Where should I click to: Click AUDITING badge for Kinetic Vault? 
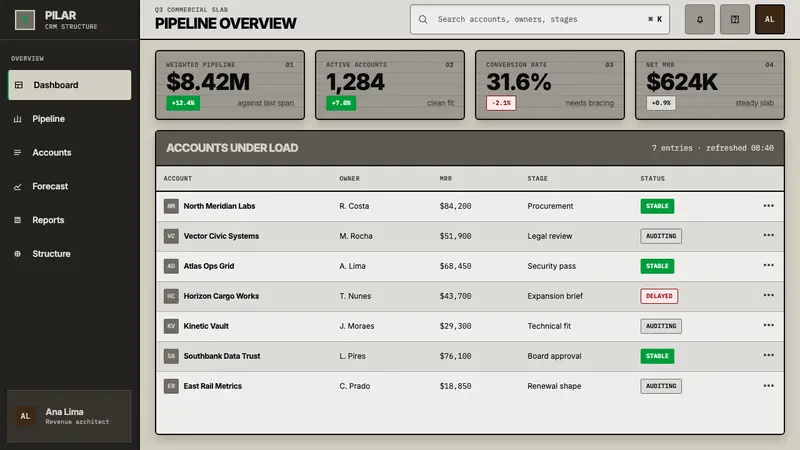(x=661, y=326)
